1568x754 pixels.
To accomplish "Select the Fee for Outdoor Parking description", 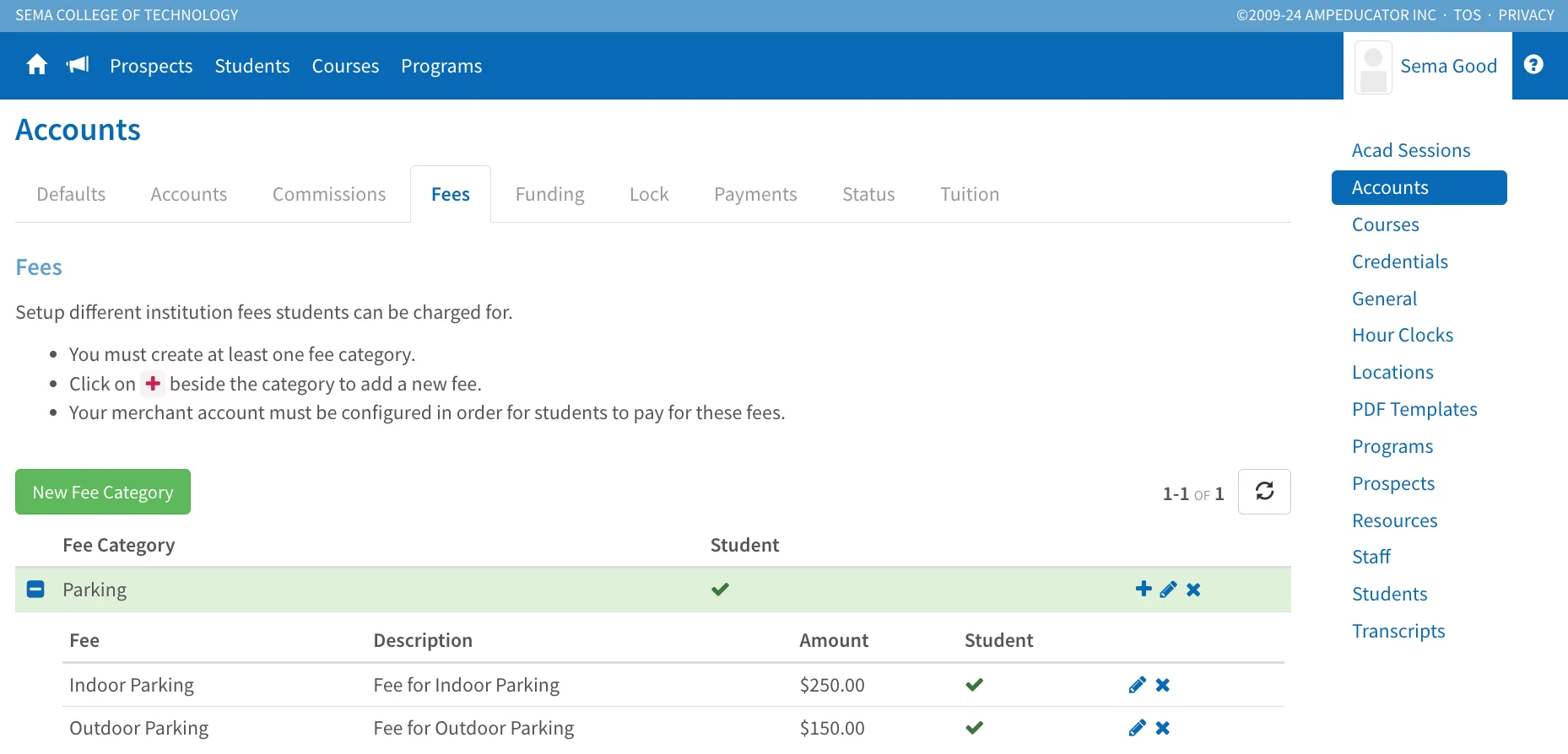I will coord(473,728).
